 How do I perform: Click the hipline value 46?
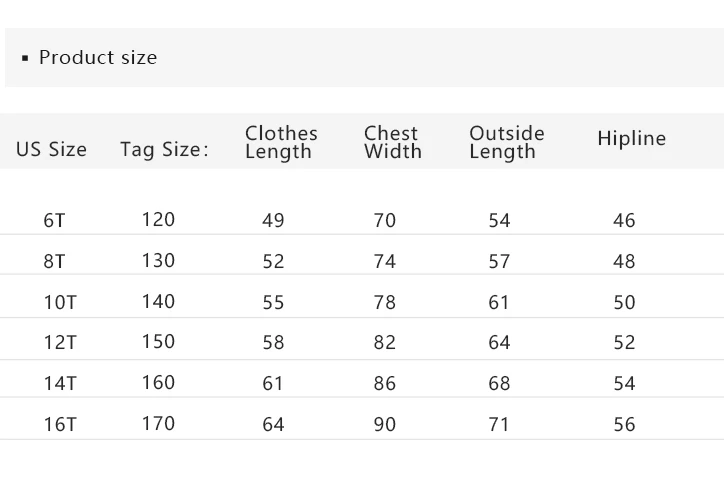pyautogui.click(x=624, y=221)
